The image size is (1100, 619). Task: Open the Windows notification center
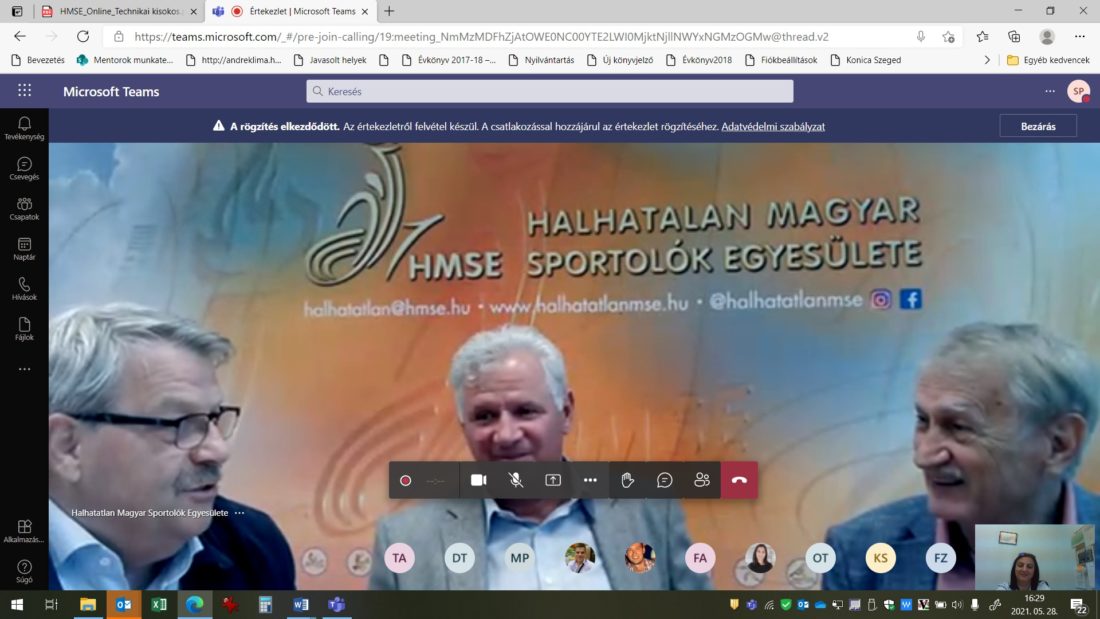pyautogui.click(x=1079, y=604)
